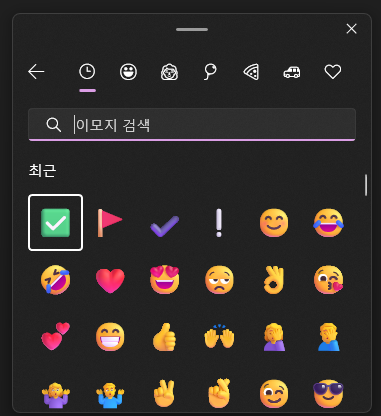Open the car transportation category tab
The height and width of the screenshot is (416, 381).
pos(292,72)
